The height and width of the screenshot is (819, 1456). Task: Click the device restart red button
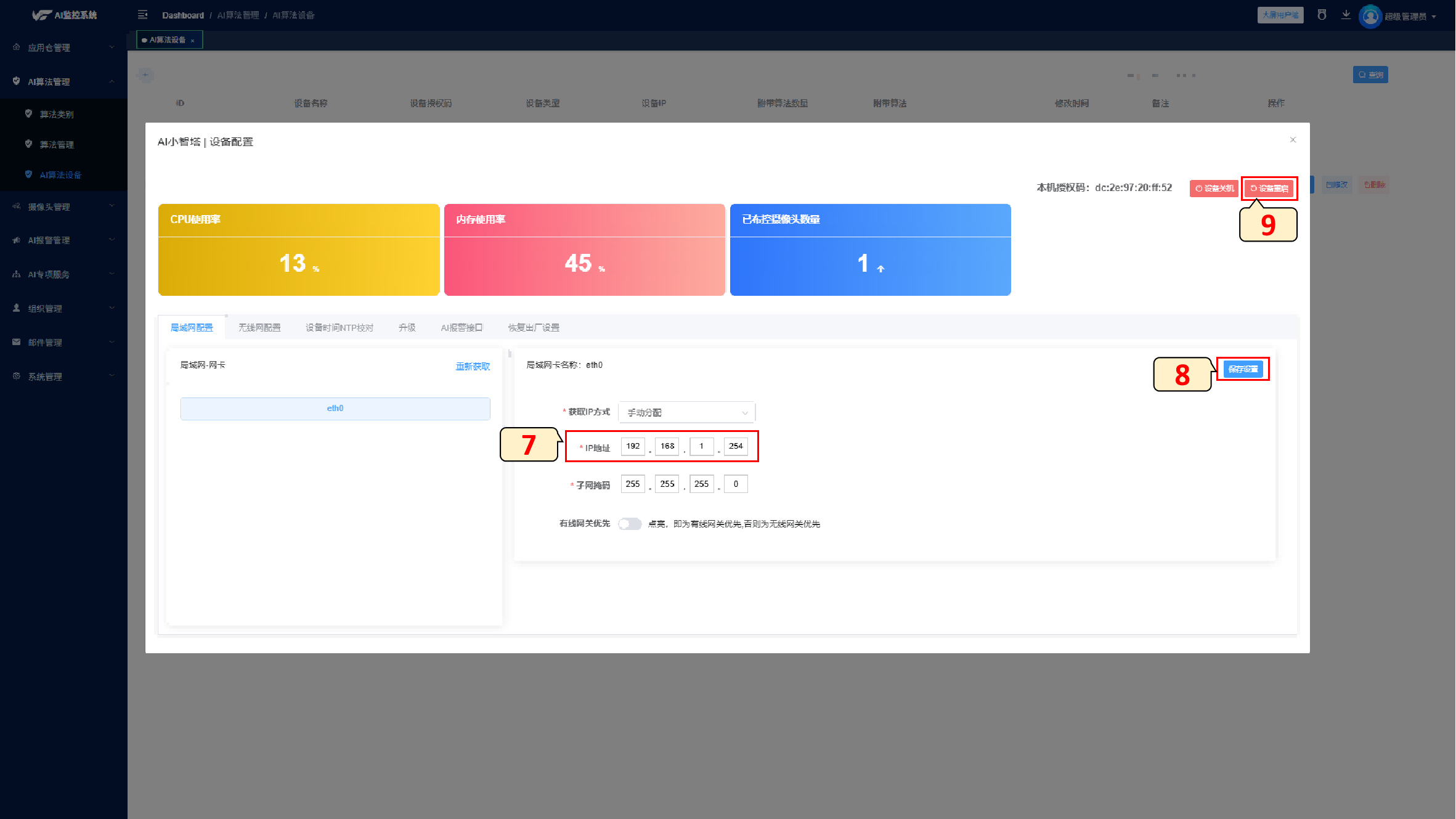tap(1269, 189)
